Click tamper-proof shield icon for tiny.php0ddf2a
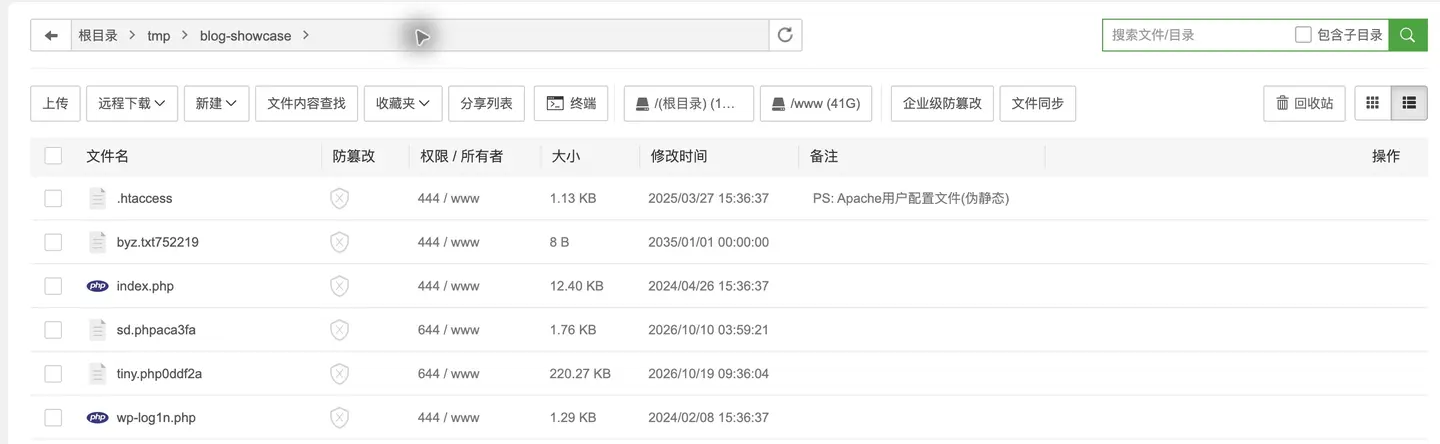Viewport: 1440px width, 444px height. coord(339,374)
